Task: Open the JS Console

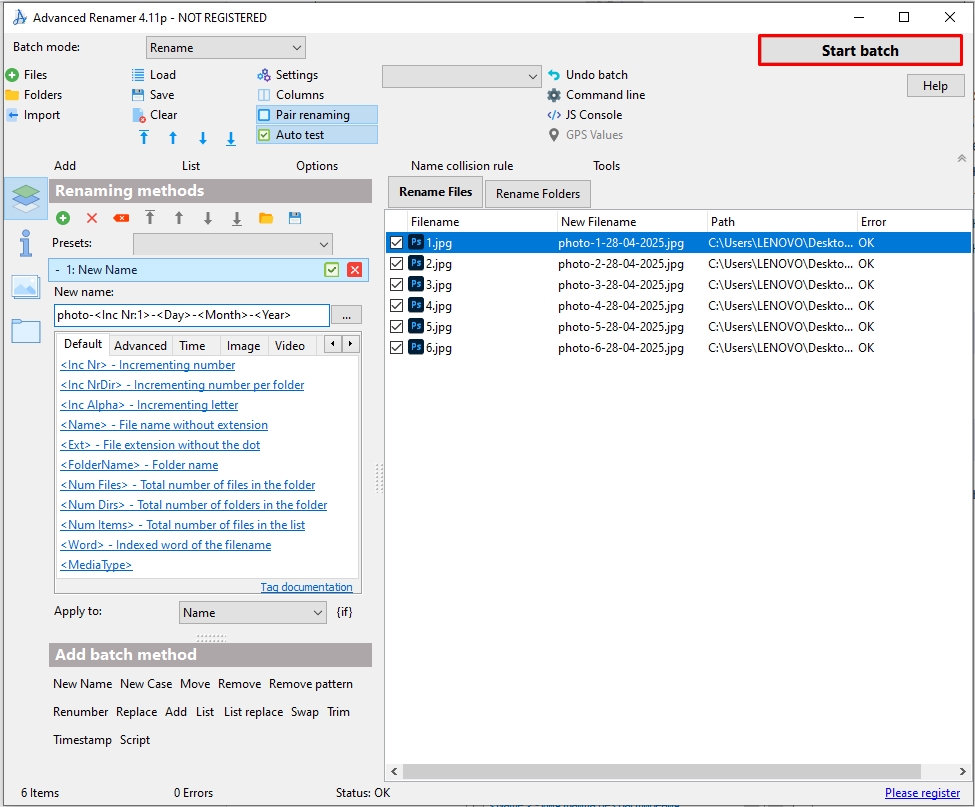Action: (x=585, y=115)
